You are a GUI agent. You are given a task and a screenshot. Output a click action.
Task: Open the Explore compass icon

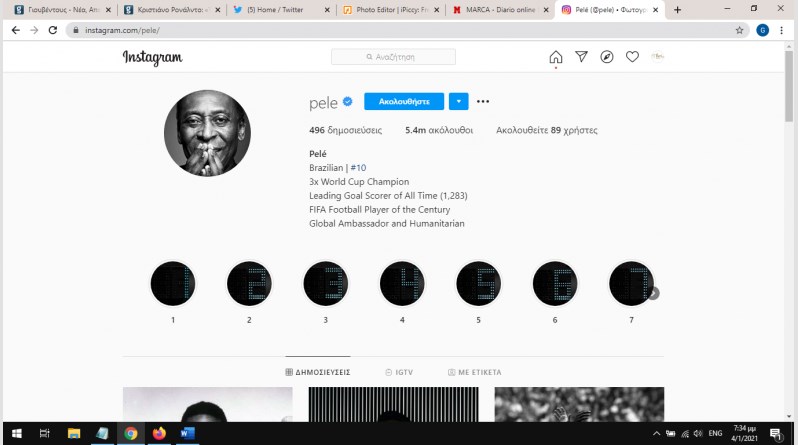click(607, 57)
